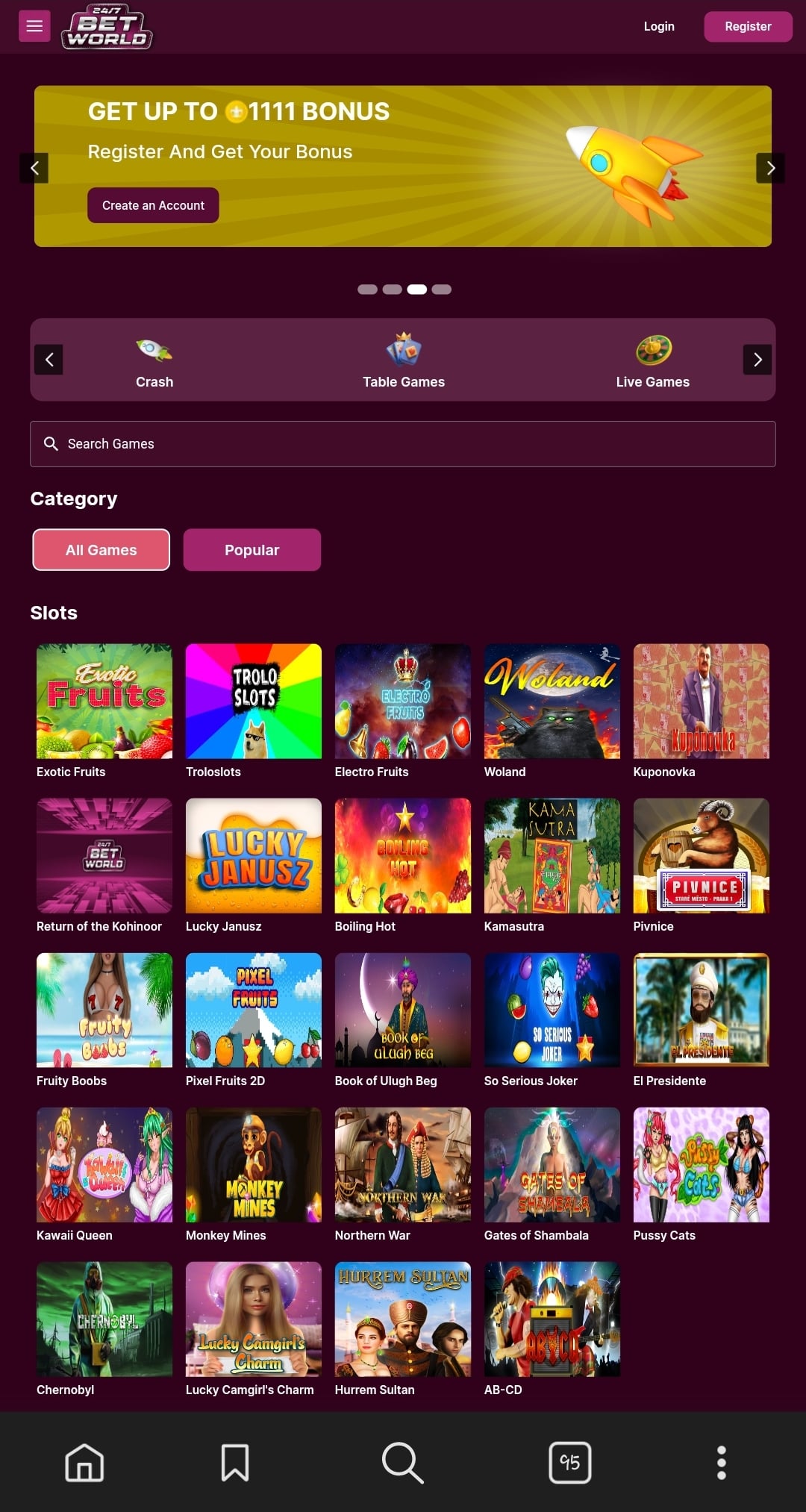The width and height of the screenshot is (806, 1512).
Task: Open the browser three-dot menu
Action: (x=722, y=1462)
